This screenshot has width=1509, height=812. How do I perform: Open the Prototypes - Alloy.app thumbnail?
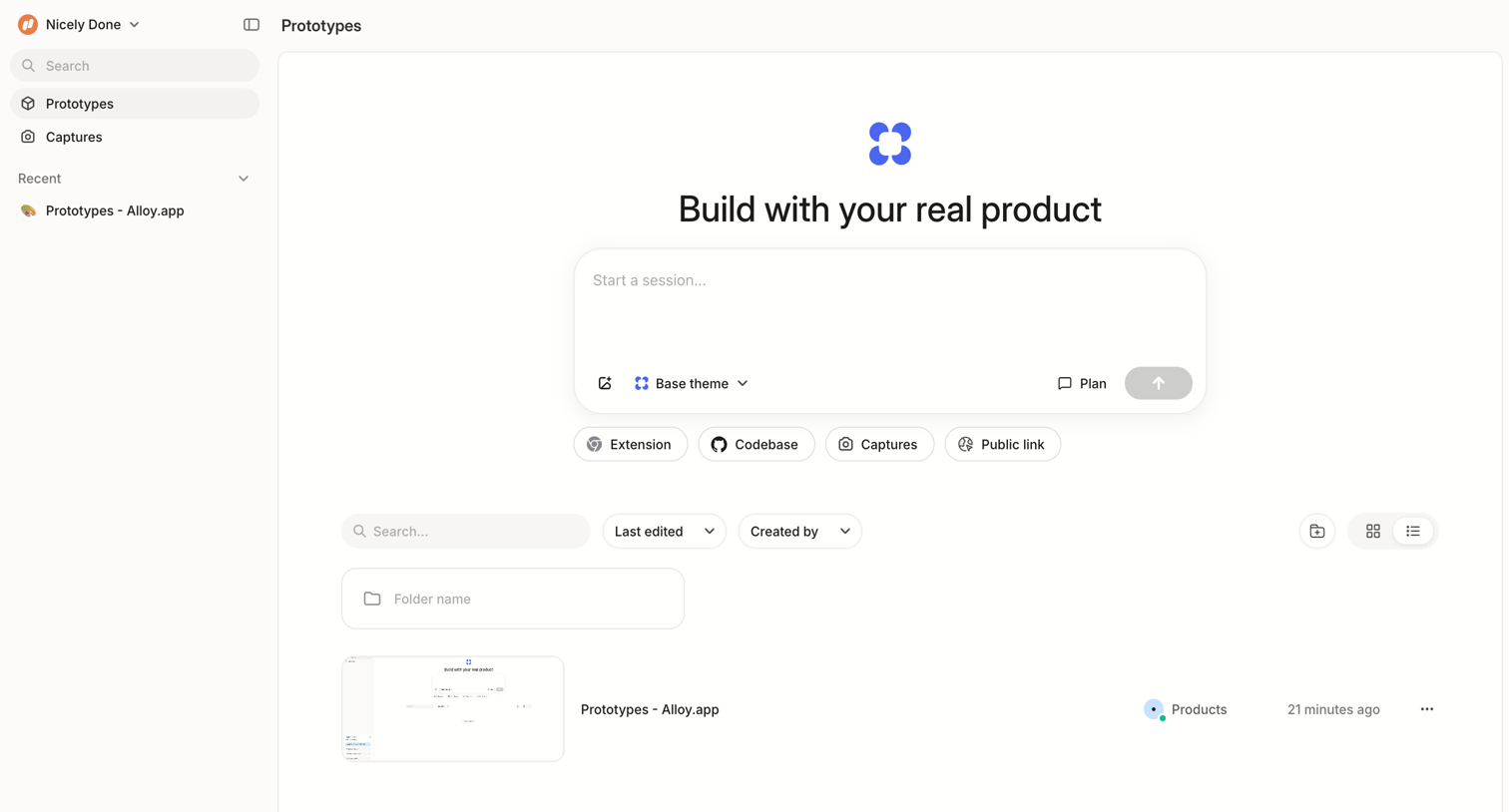click(453, 709)
